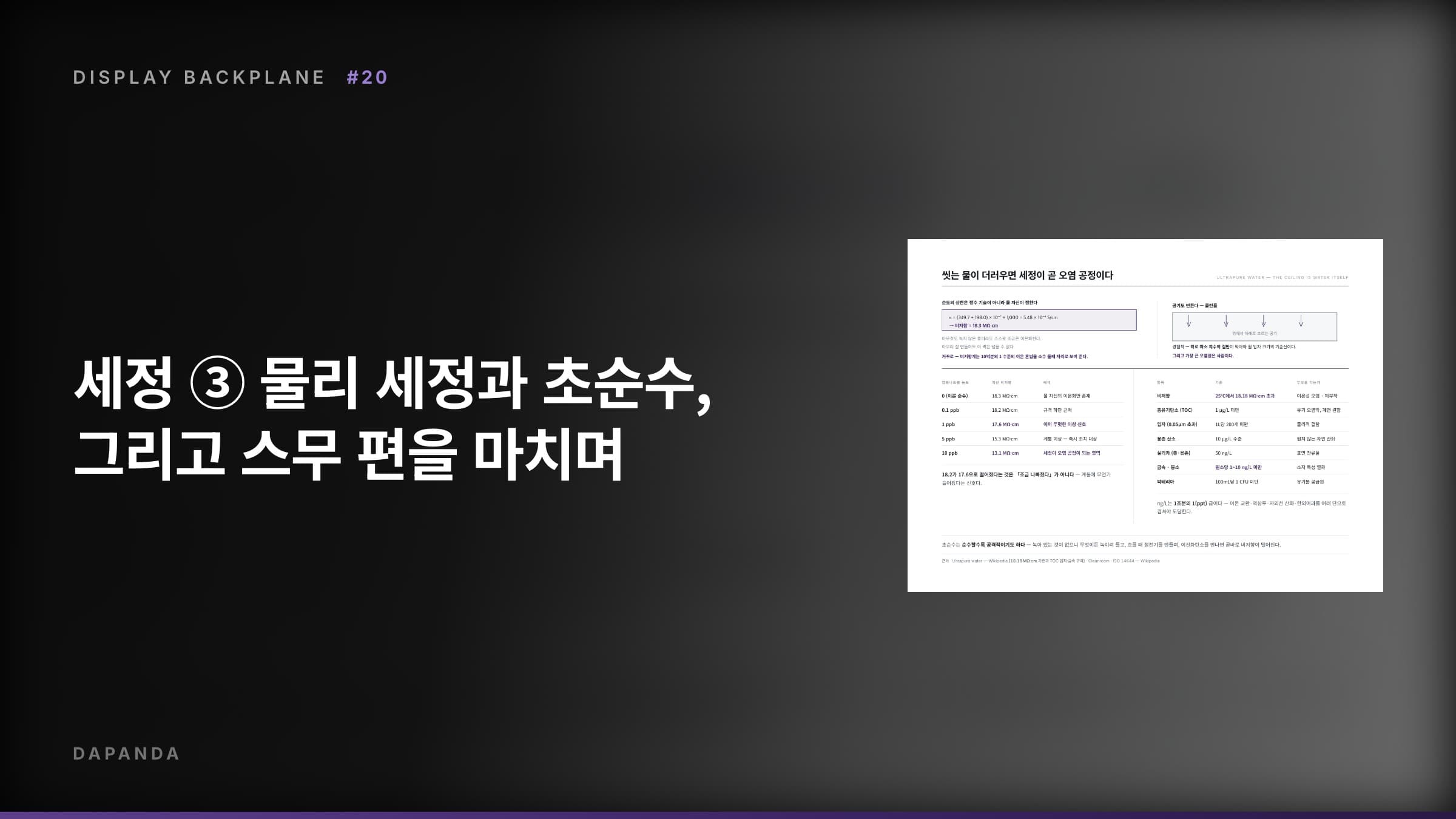
Task: Click the white document preview thumbnail
Action: point(1145,416)
